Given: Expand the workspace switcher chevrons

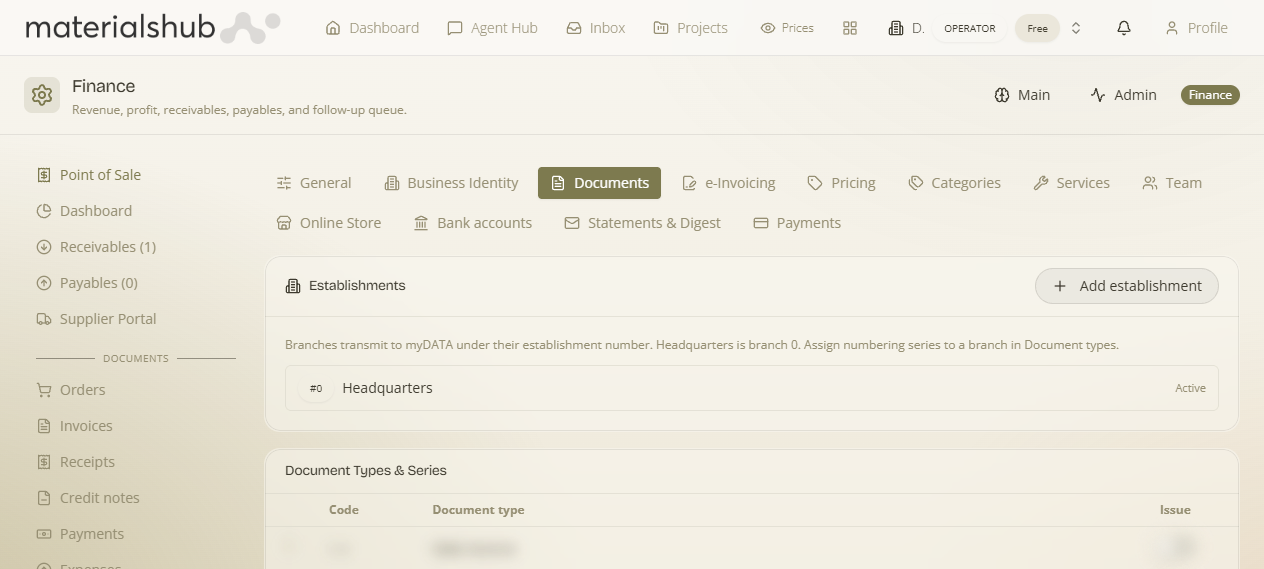Looking at the screenshot, I should pos(1076,28).
